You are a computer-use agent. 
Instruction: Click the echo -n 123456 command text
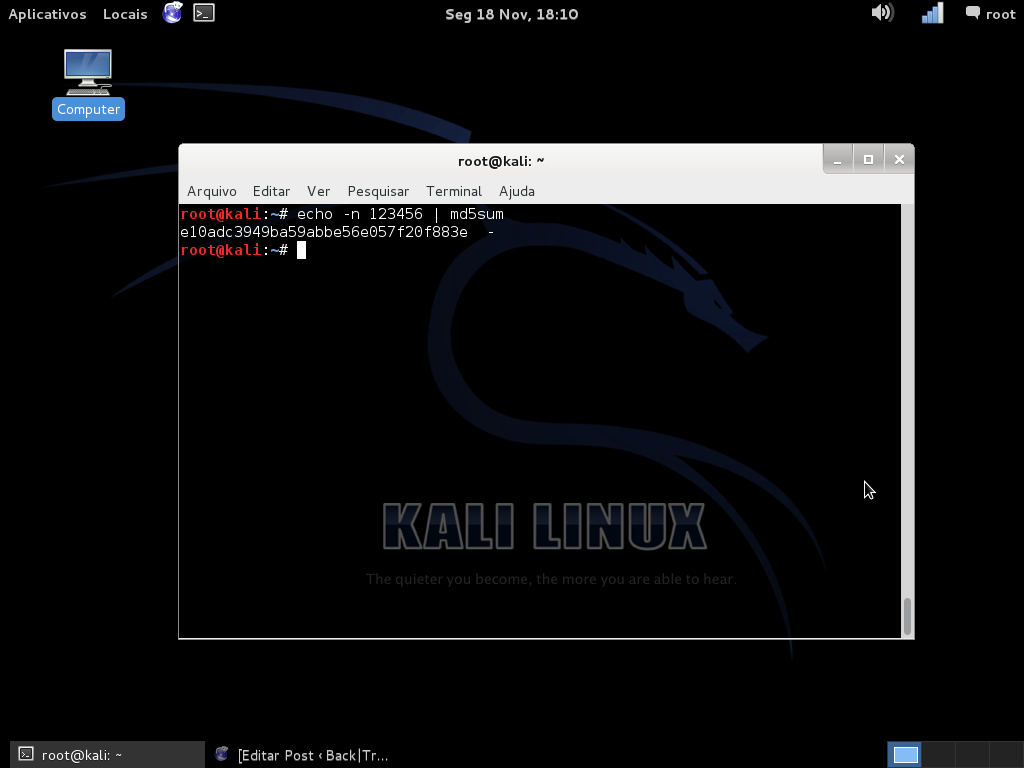pyautogui.click(x=360, y=214)
